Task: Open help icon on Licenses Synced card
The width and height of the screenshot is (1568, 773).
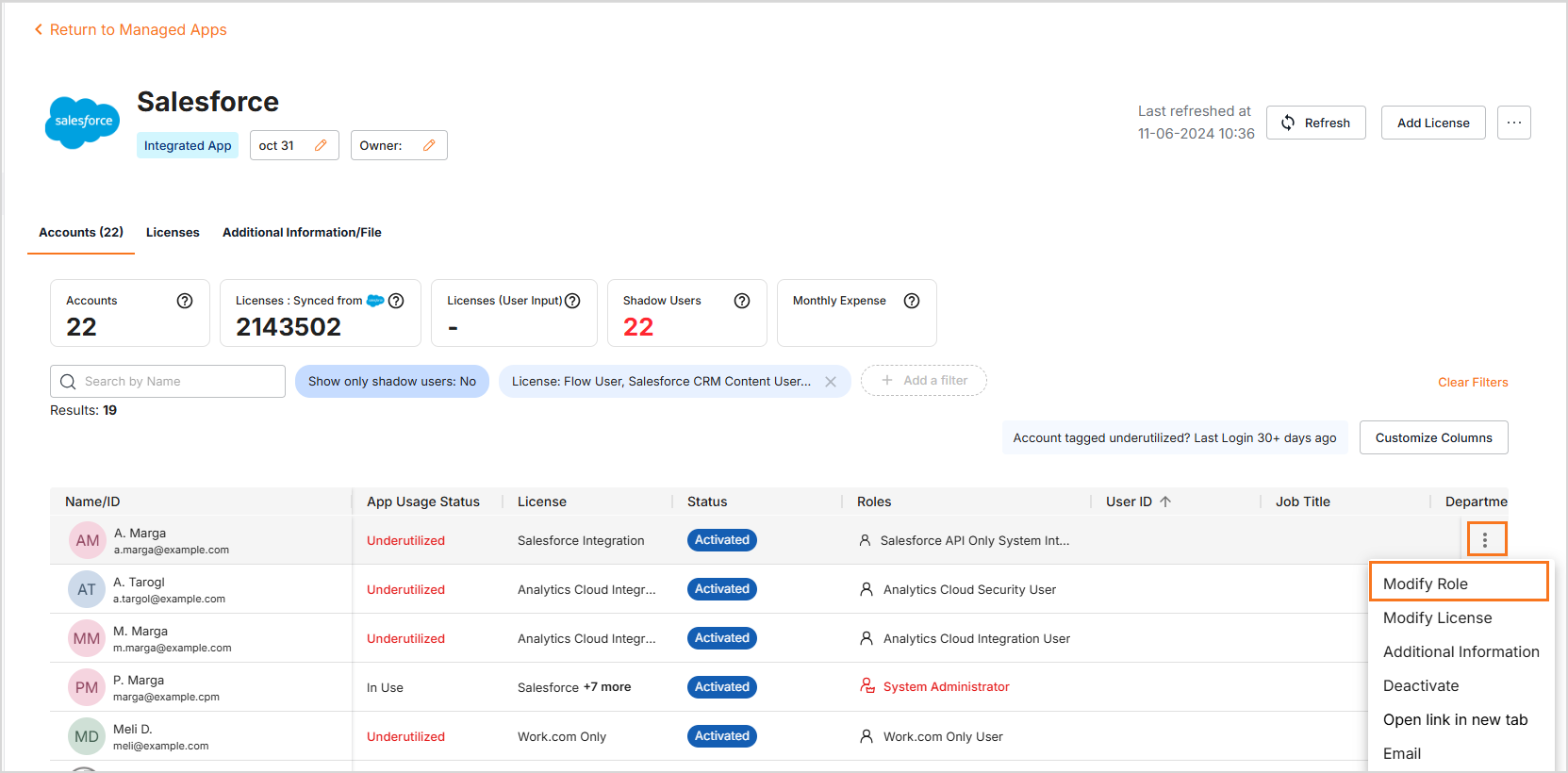Action: pos(396,301)
